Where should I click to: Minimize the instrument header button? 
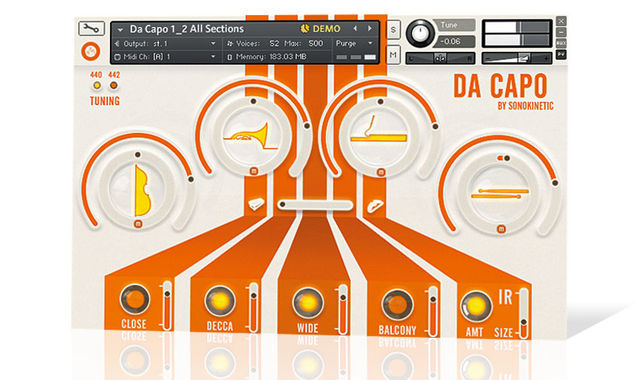click(562, 32)
